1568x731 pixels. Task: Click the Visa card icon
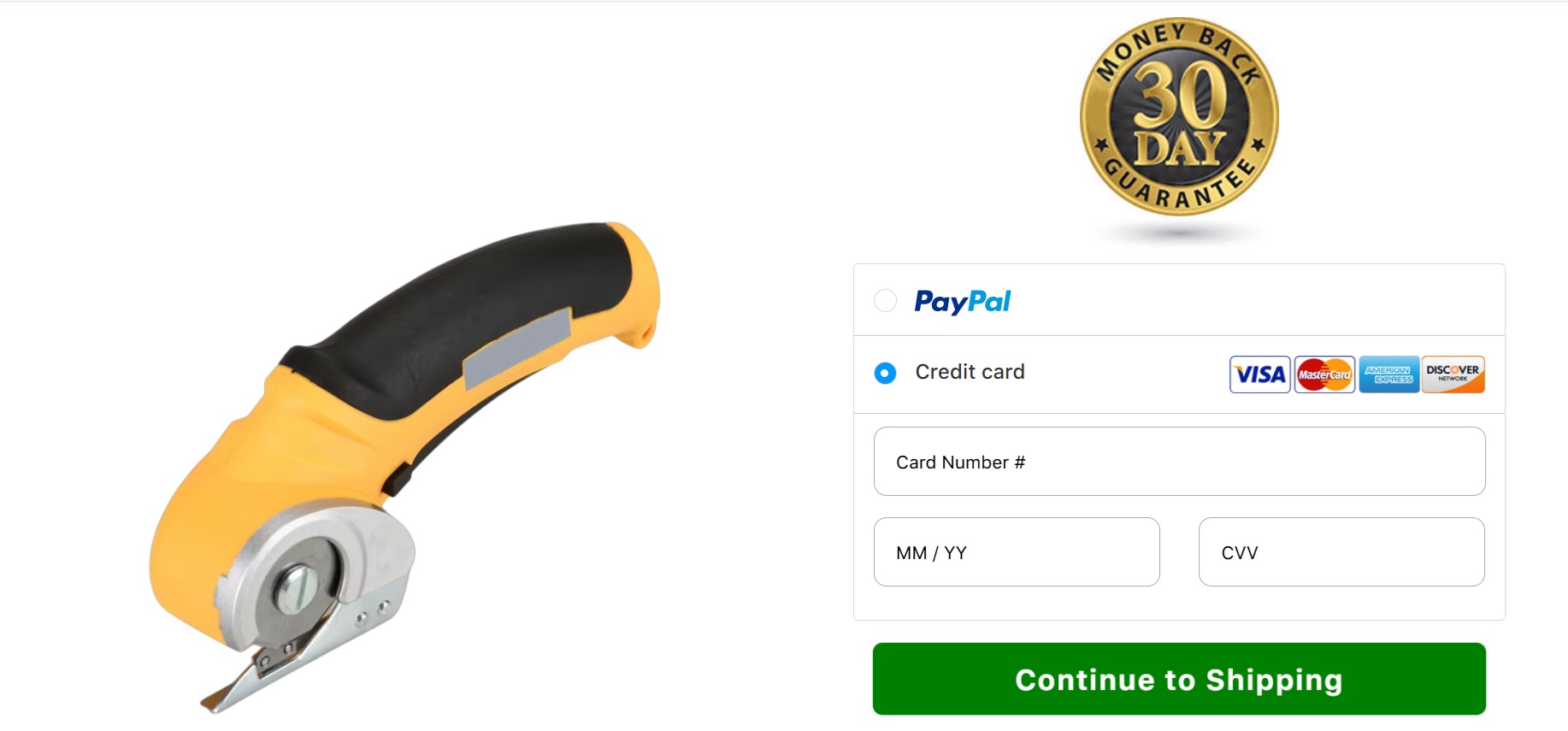1259,374
